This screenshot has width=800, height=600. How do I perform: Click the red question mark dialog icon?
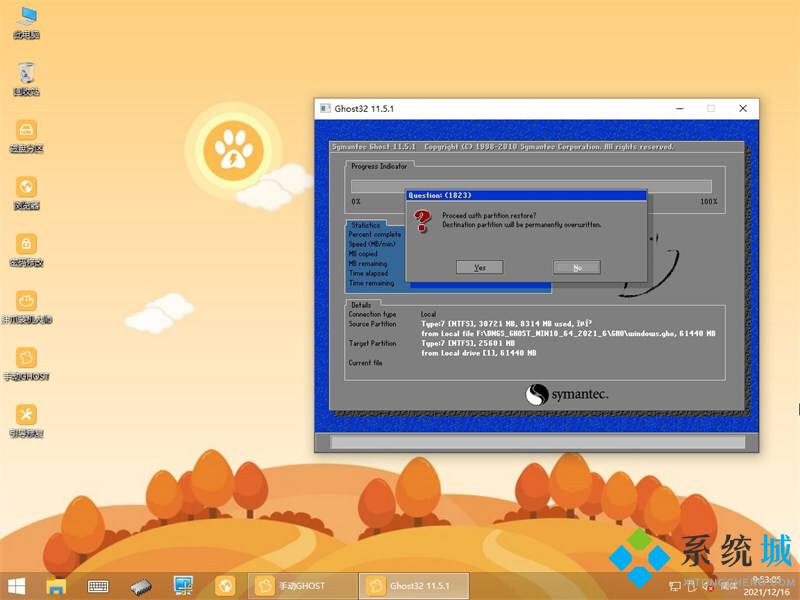click(x=422, y=220)
